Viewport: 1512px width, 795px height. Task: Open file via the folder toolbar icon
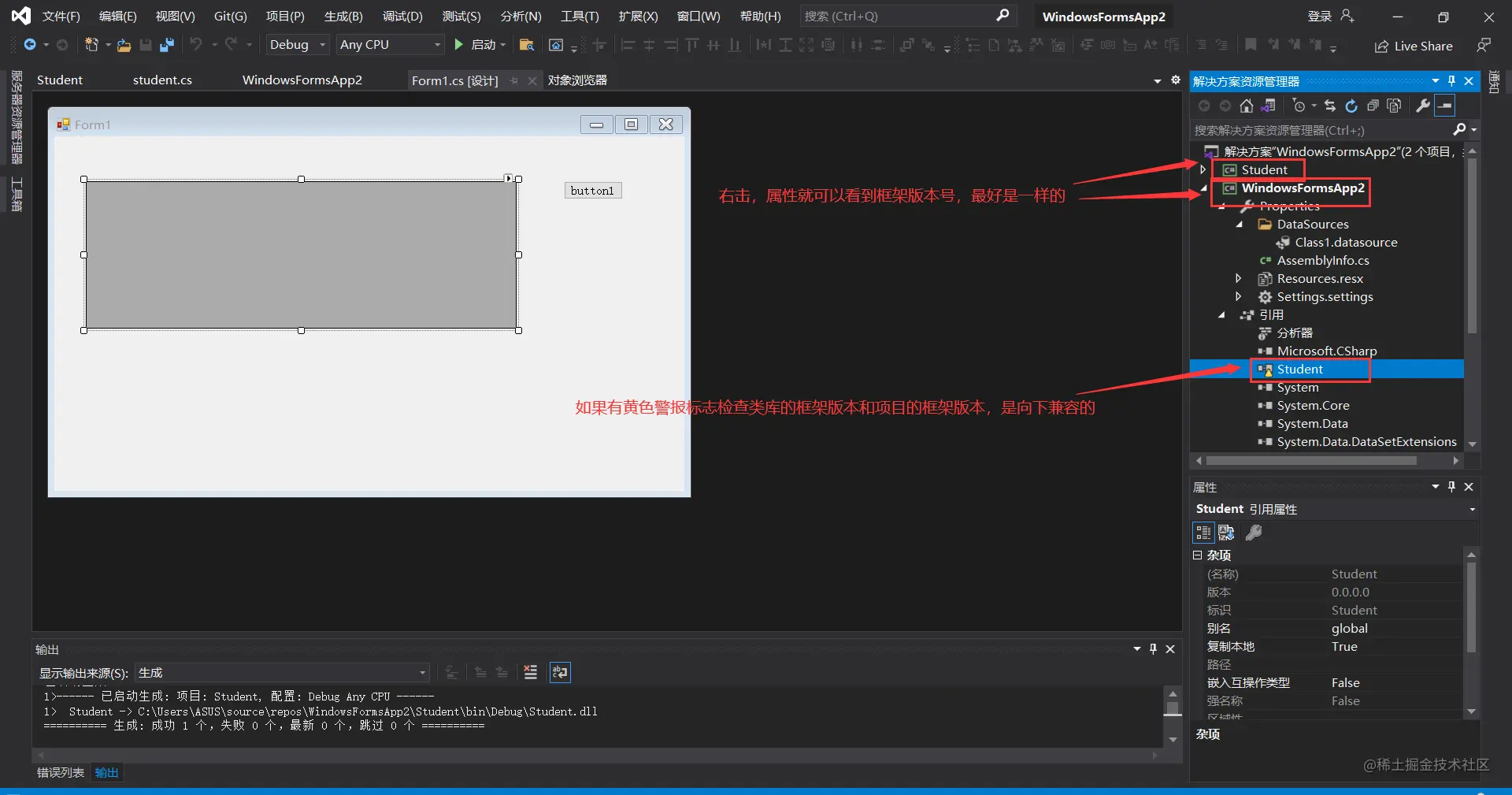pyautogui.click(x=124, y=45)
